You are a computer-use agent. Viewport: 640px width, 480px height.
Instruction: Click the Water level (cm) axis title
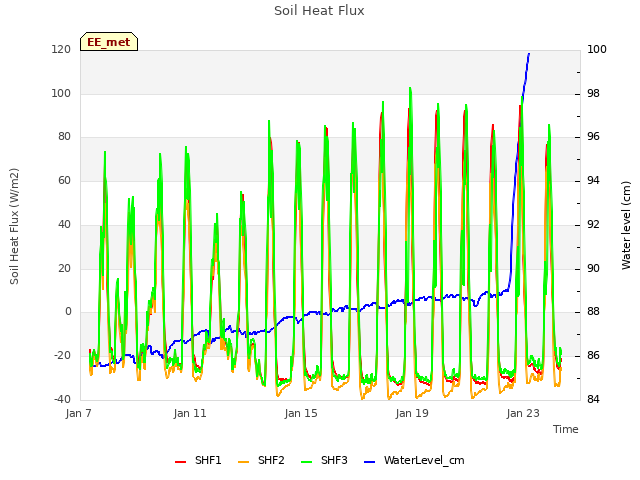click(626, 225)
